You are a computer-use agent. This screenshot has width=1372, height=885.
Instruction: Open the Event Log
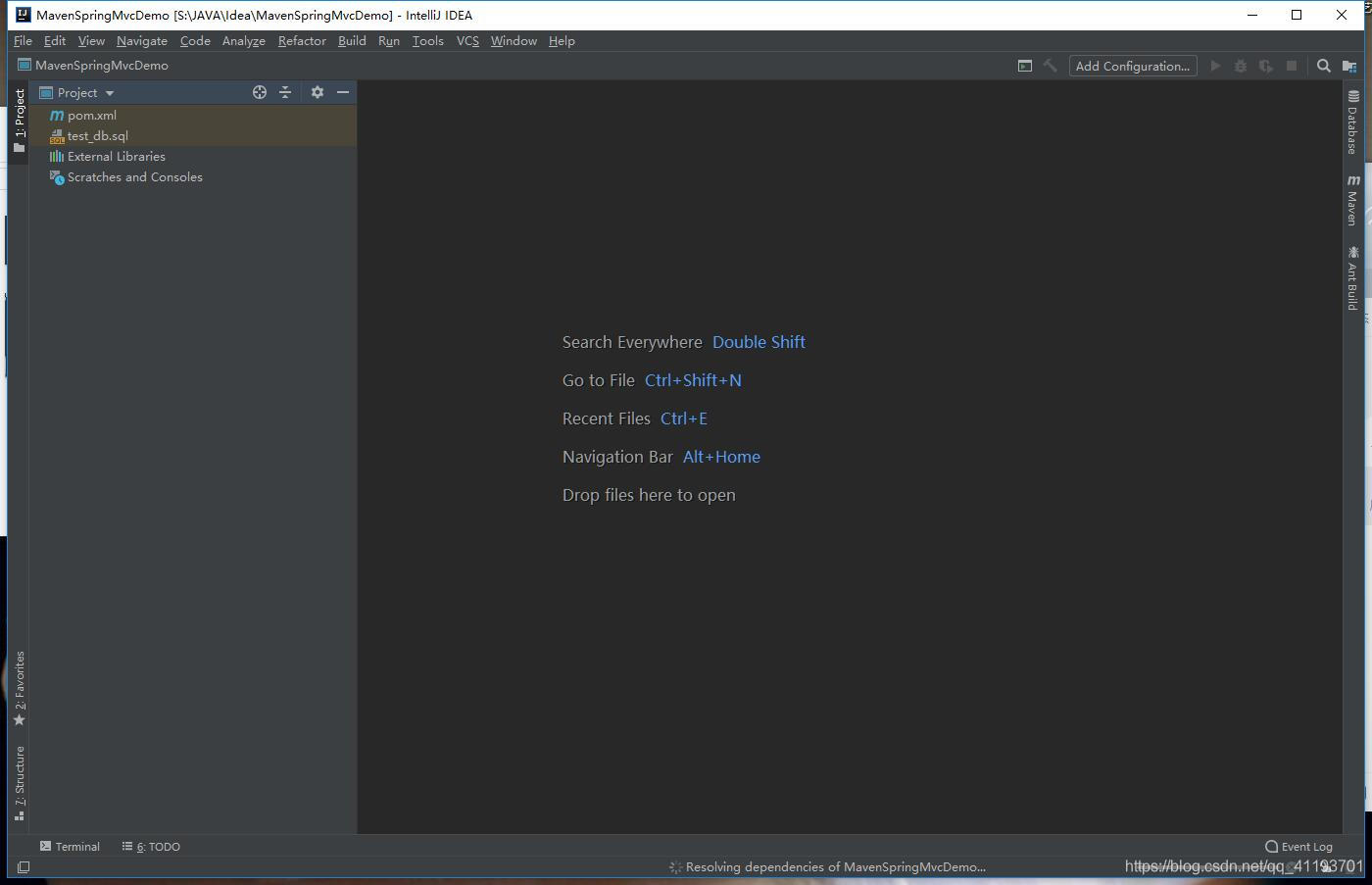1299,847
